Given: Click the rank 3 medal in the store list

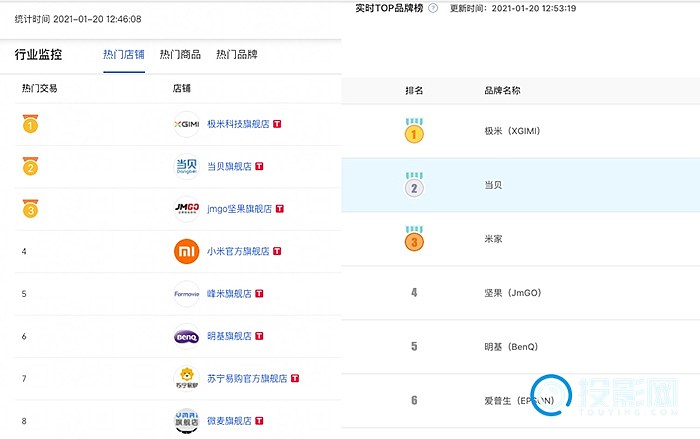Looking at the screenshot, I should [30, 209].
